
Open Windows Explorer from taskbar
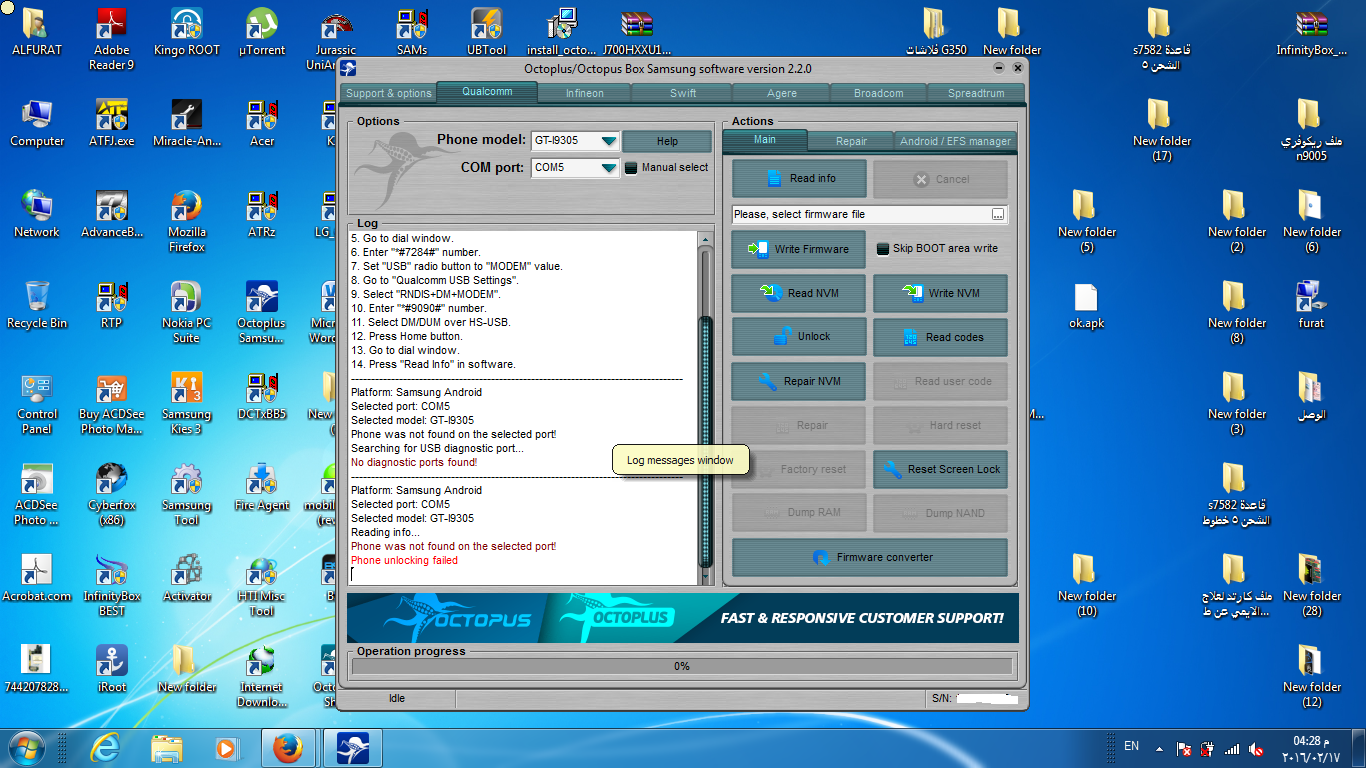click(x=165, y=747)
